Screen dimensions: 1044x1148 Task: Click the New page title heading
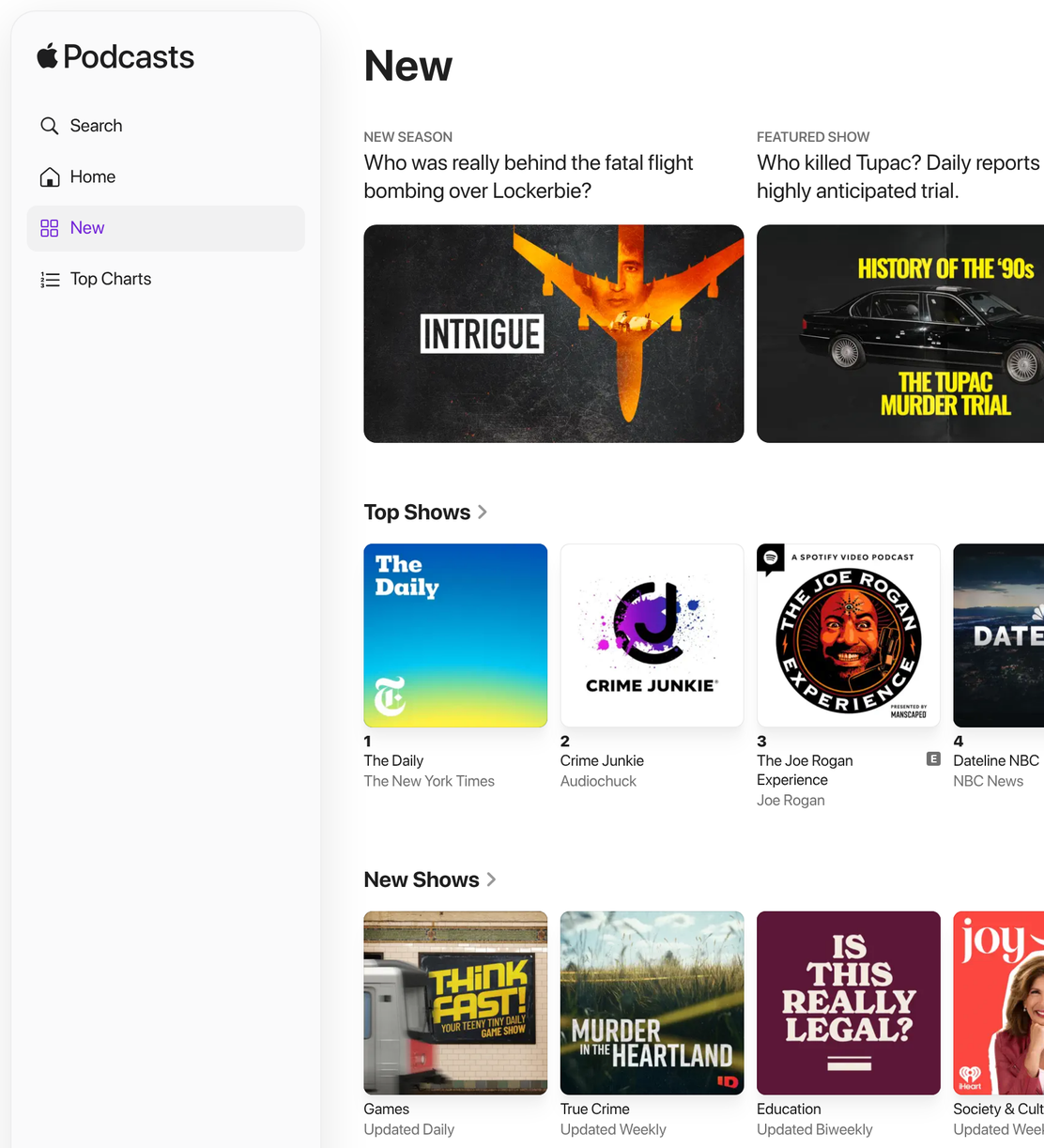click(408, 66)
